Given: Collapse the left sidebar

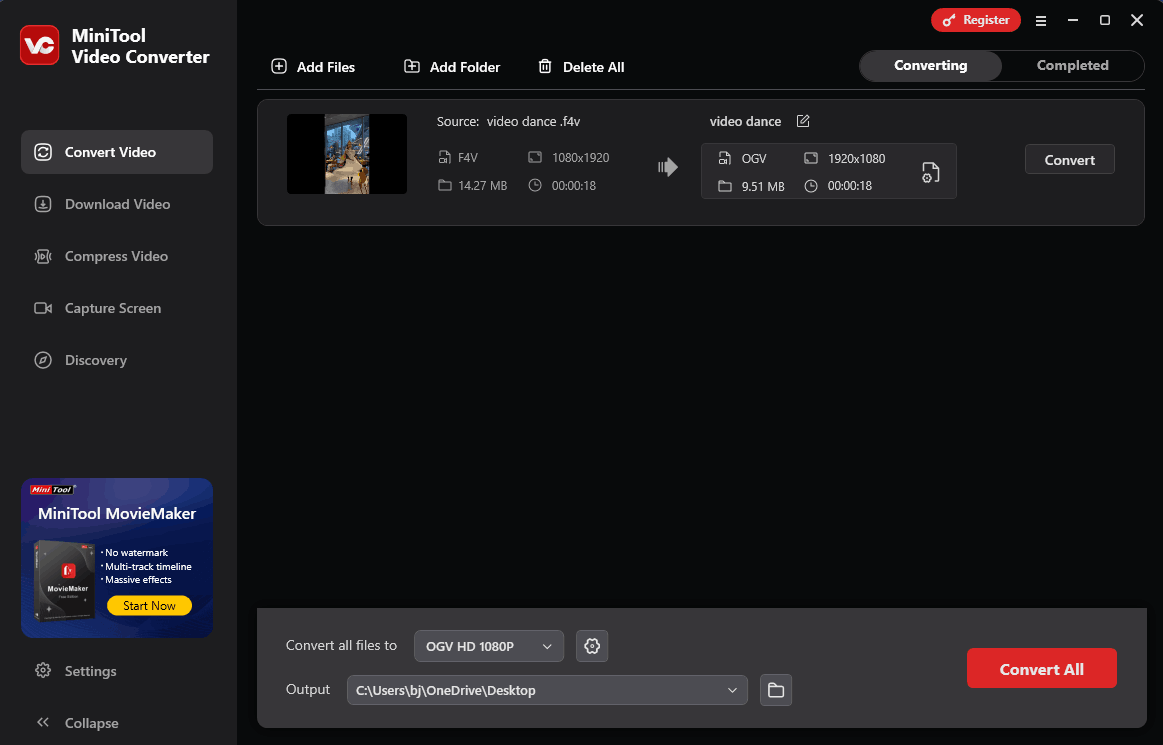Looking at the screenshot, I should 77,723.
